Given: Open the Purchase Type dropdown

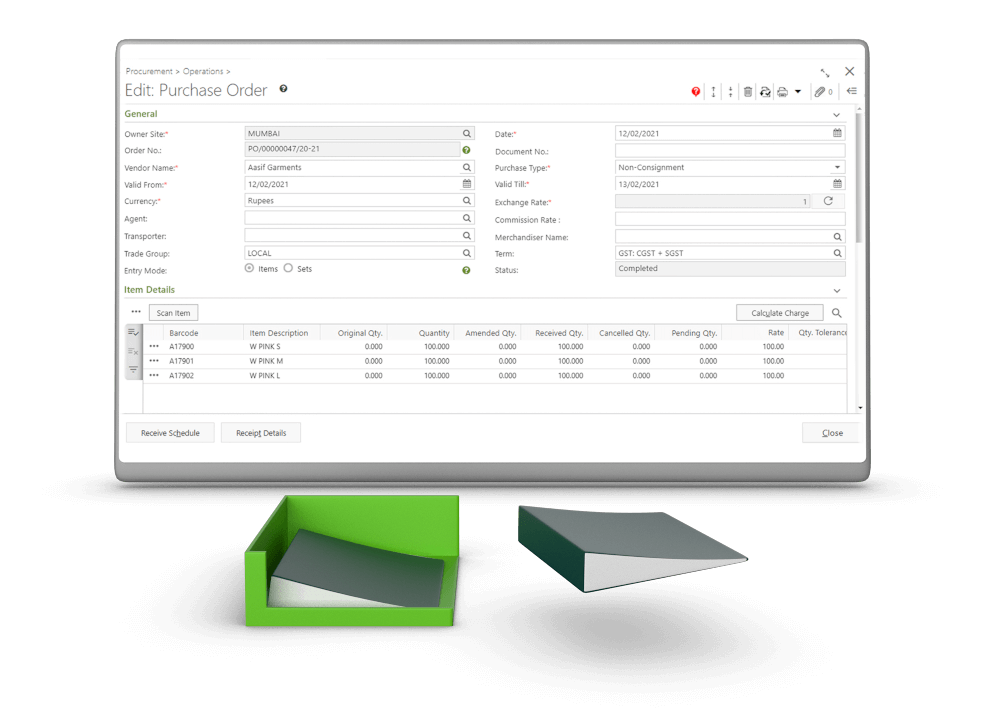Looking at the screenshot, I should coord(838,167).
